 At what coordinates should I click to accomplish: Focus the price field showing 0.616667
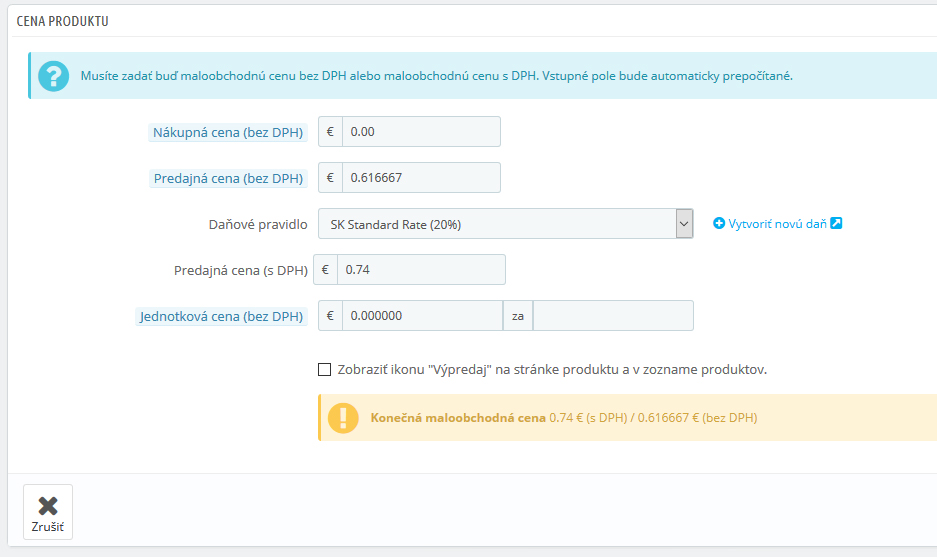click(x=421, y=177)
